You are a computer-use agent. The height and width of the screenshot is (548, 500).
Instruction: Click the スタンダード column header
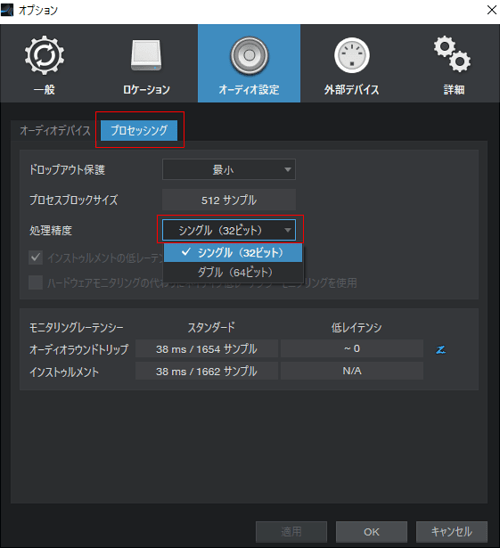point(211,327)
